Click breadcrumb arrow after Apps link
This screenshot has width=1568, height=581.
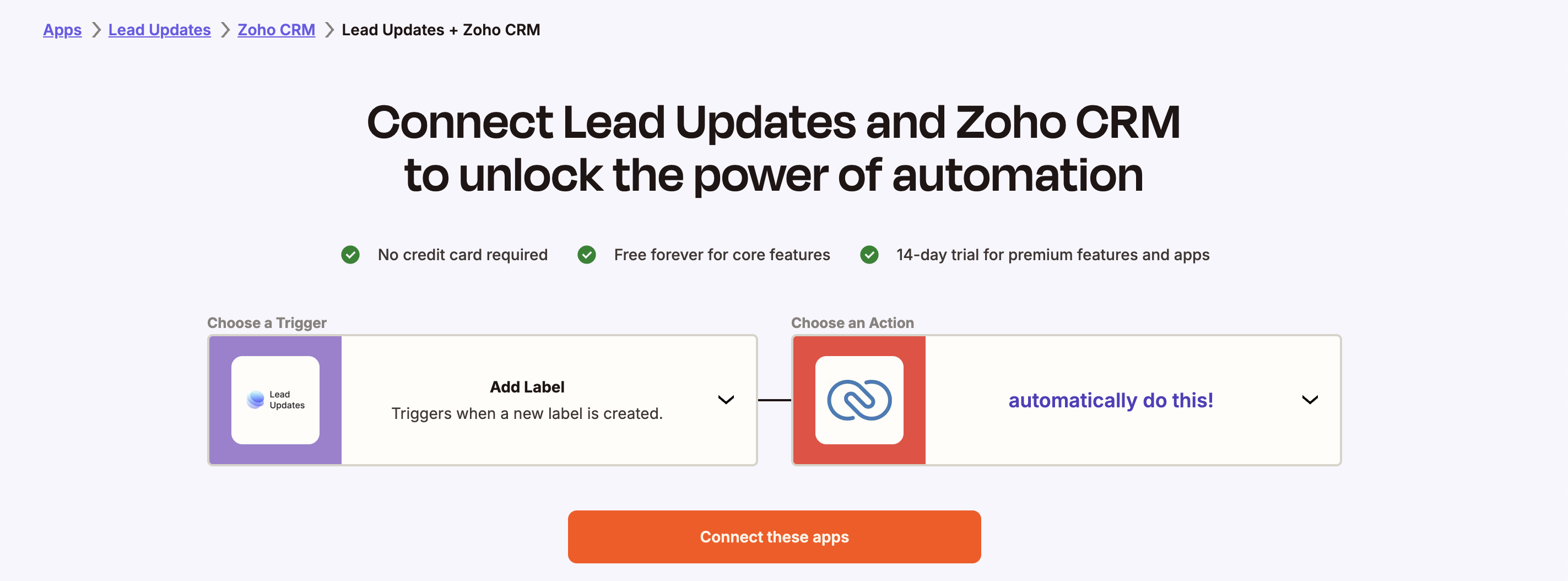point(95,30)
